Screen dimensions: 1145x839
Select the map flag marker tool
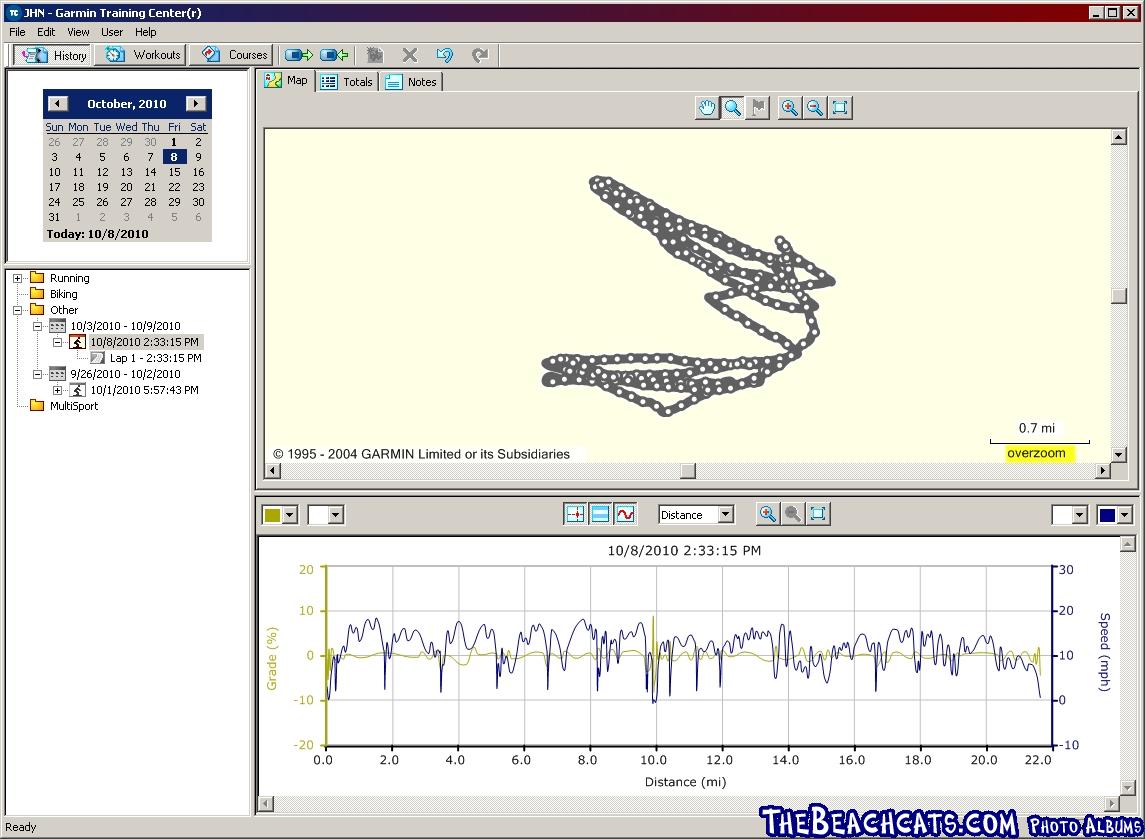click(x=758, y=108)
